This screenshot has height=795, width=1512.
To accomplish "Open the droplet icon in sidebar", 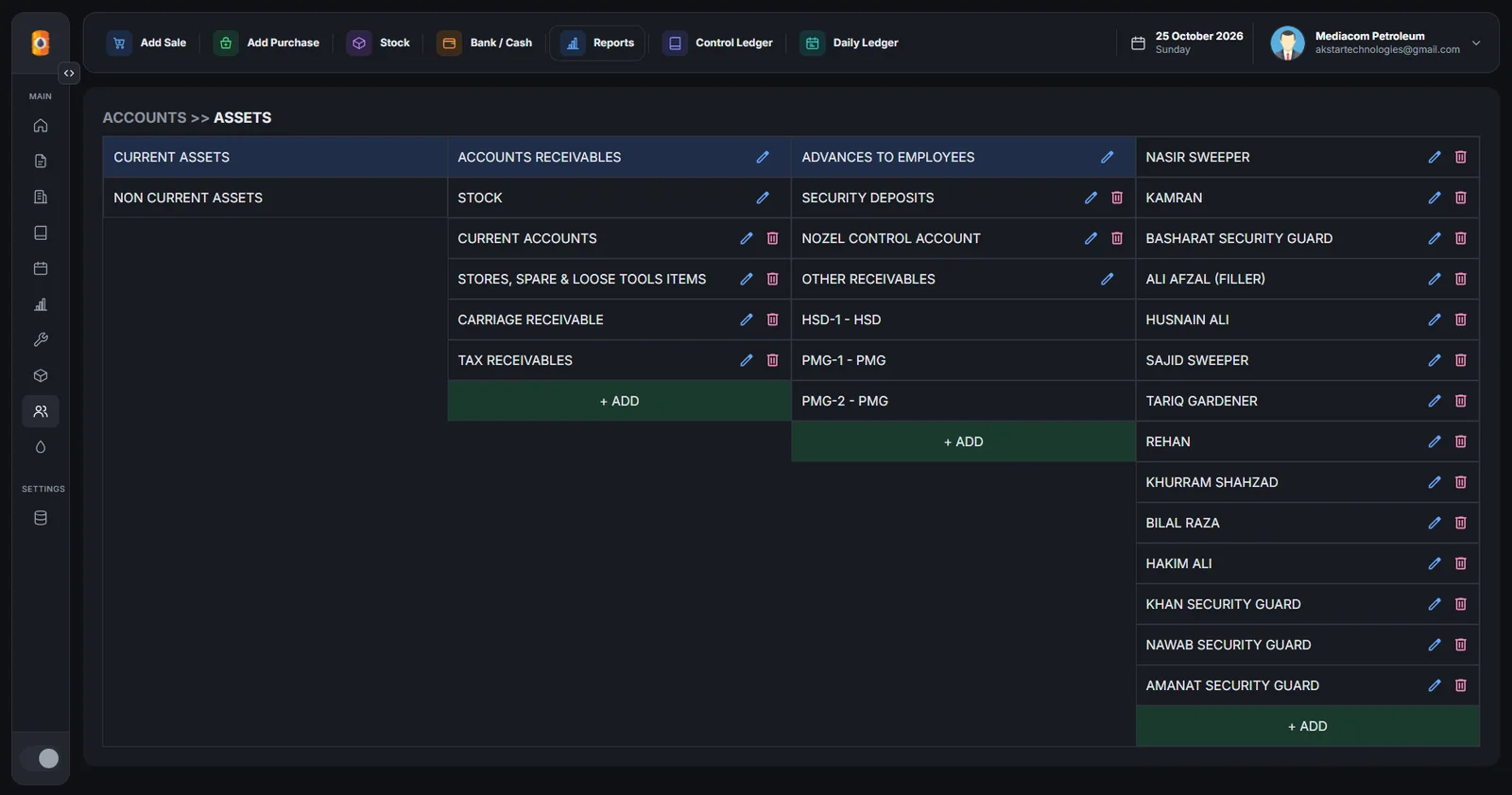I will 41,447.
